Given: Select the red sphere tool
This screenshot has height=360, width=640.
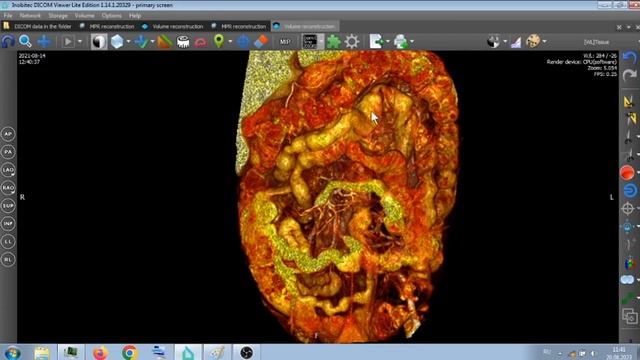Looking at the screenshot, I should point(627,173).
